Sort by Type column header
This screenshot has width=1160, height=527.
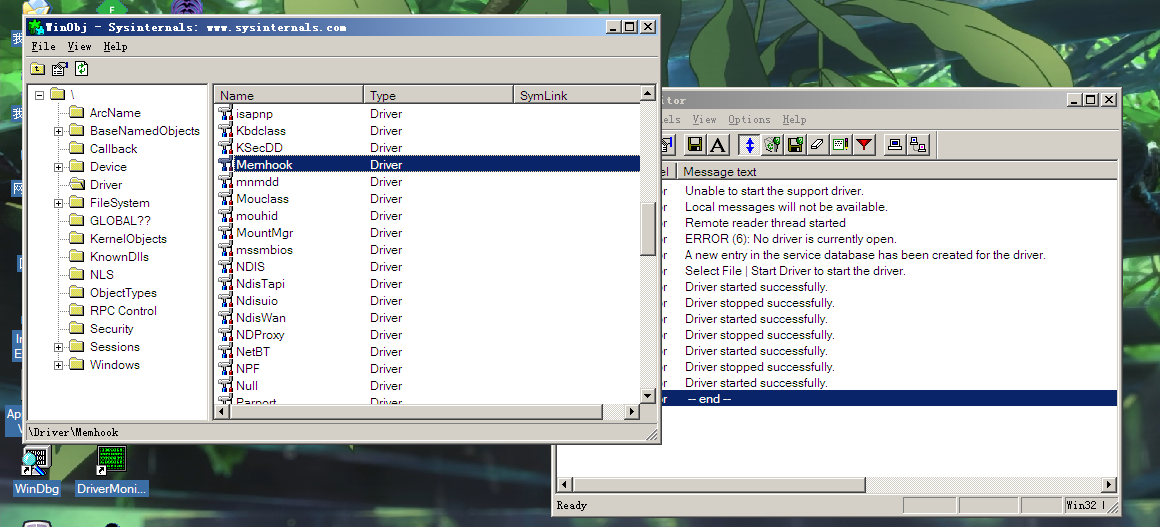coord(439,95)
